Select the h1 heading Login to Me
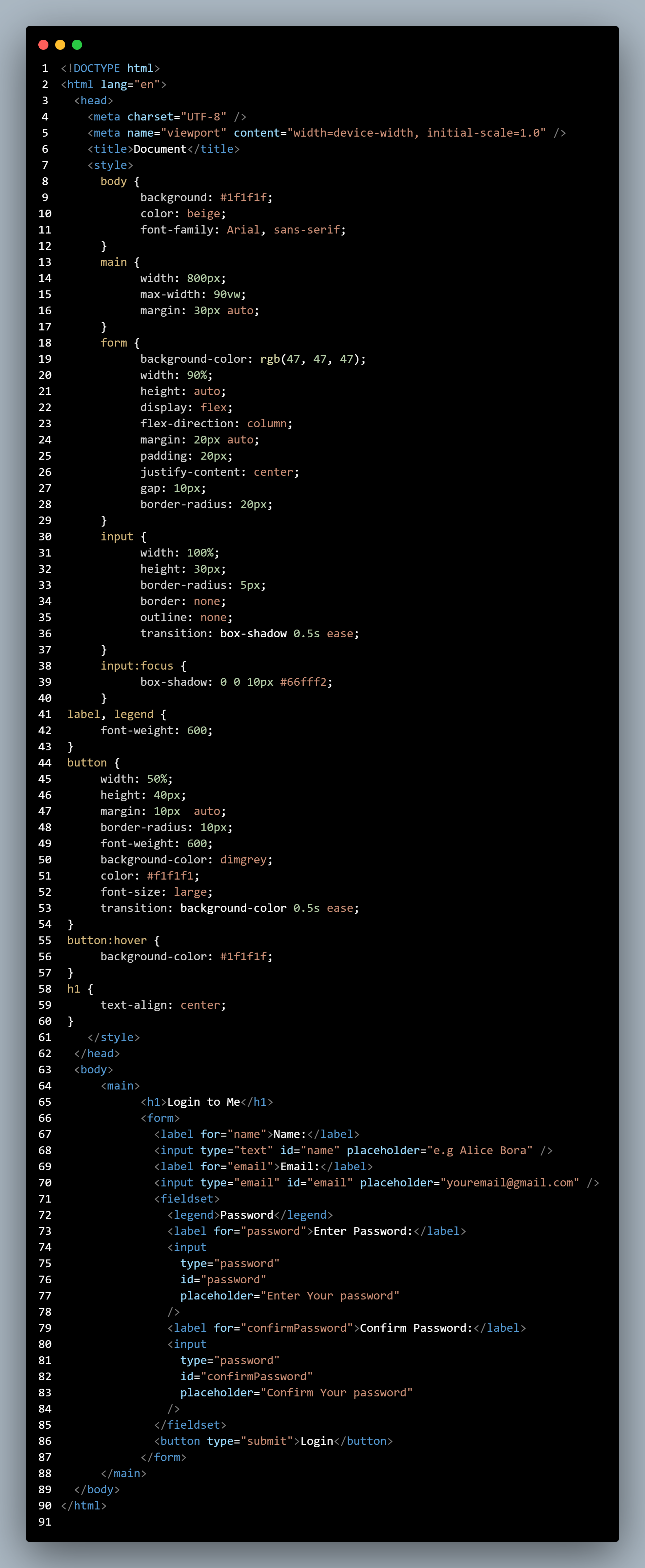 click(x=204, y=1102)
